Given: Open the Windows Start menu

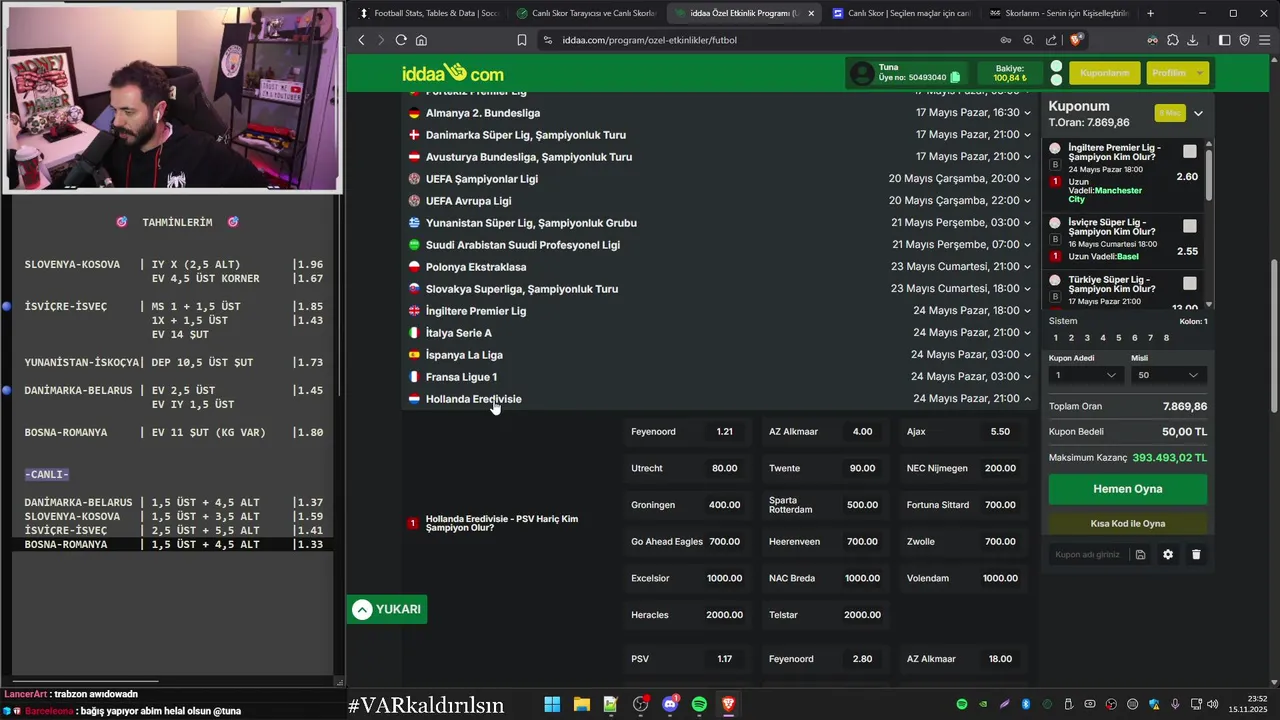Looking at the screenshot, I should (x=552, y=704).
